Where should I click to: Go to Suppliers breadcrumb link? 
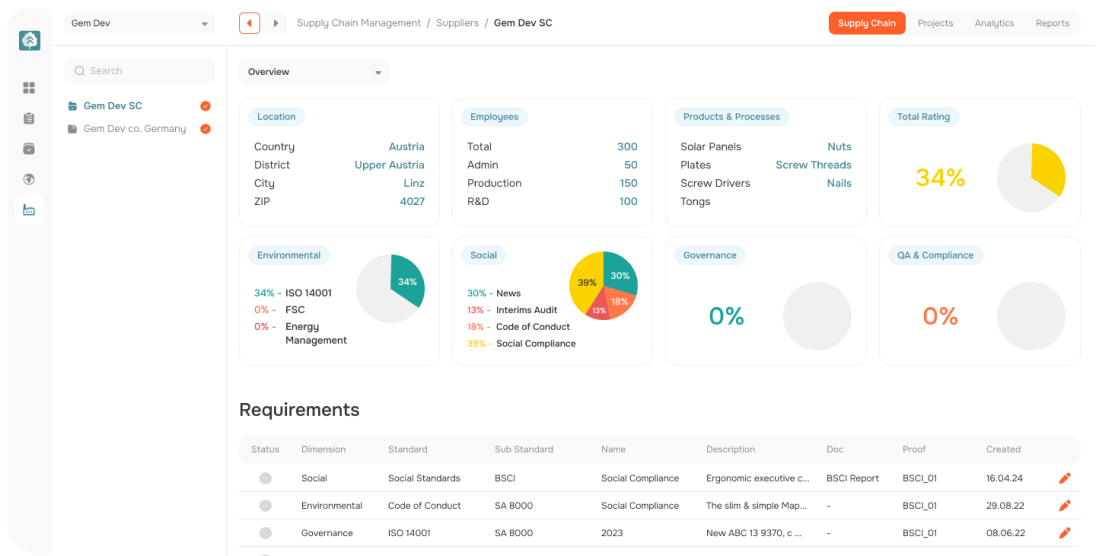pyautogui.click(x=457, y=23)
